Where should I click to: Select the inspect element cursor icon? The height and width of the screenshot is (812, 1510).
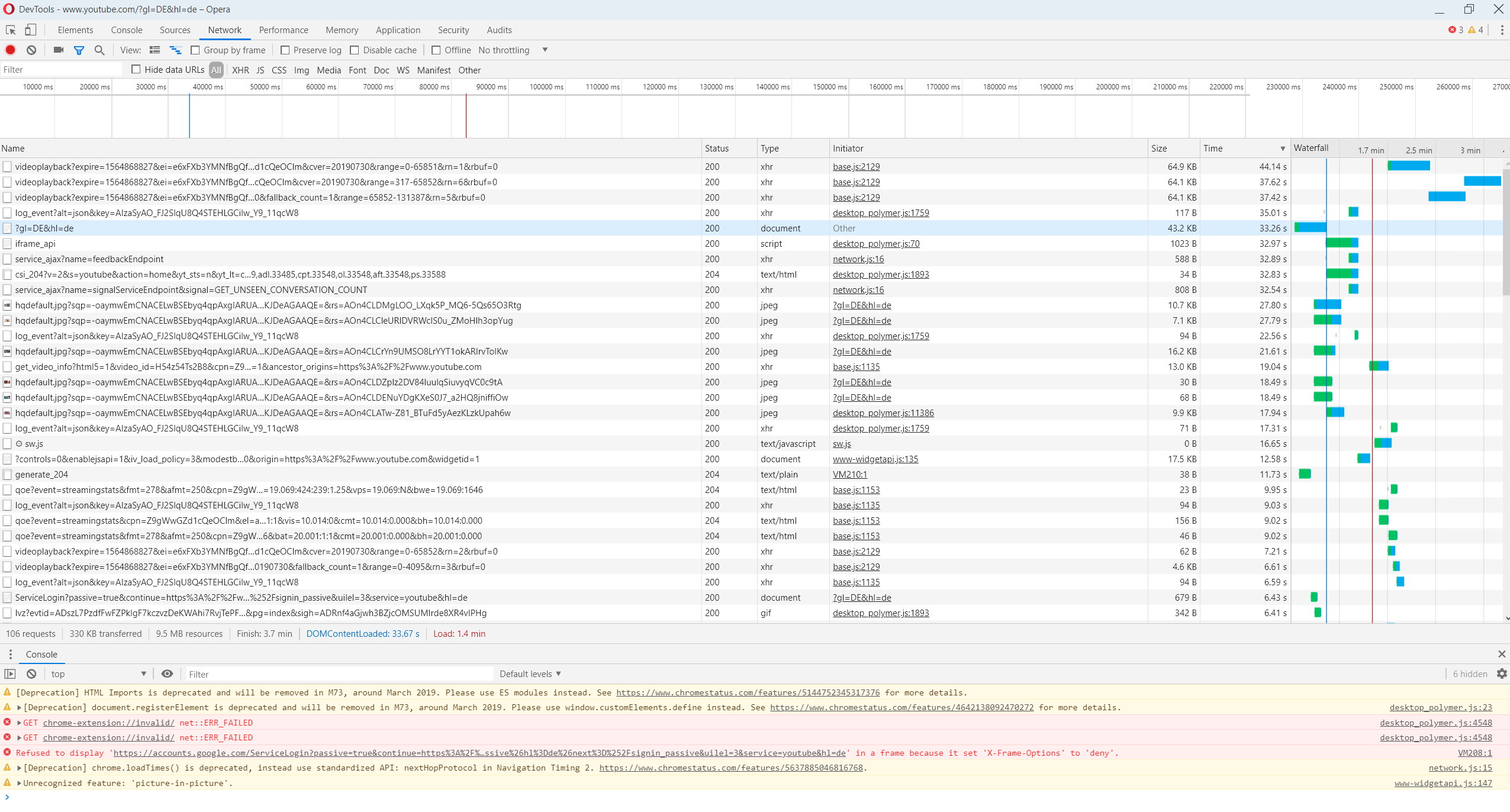point(11,30)
